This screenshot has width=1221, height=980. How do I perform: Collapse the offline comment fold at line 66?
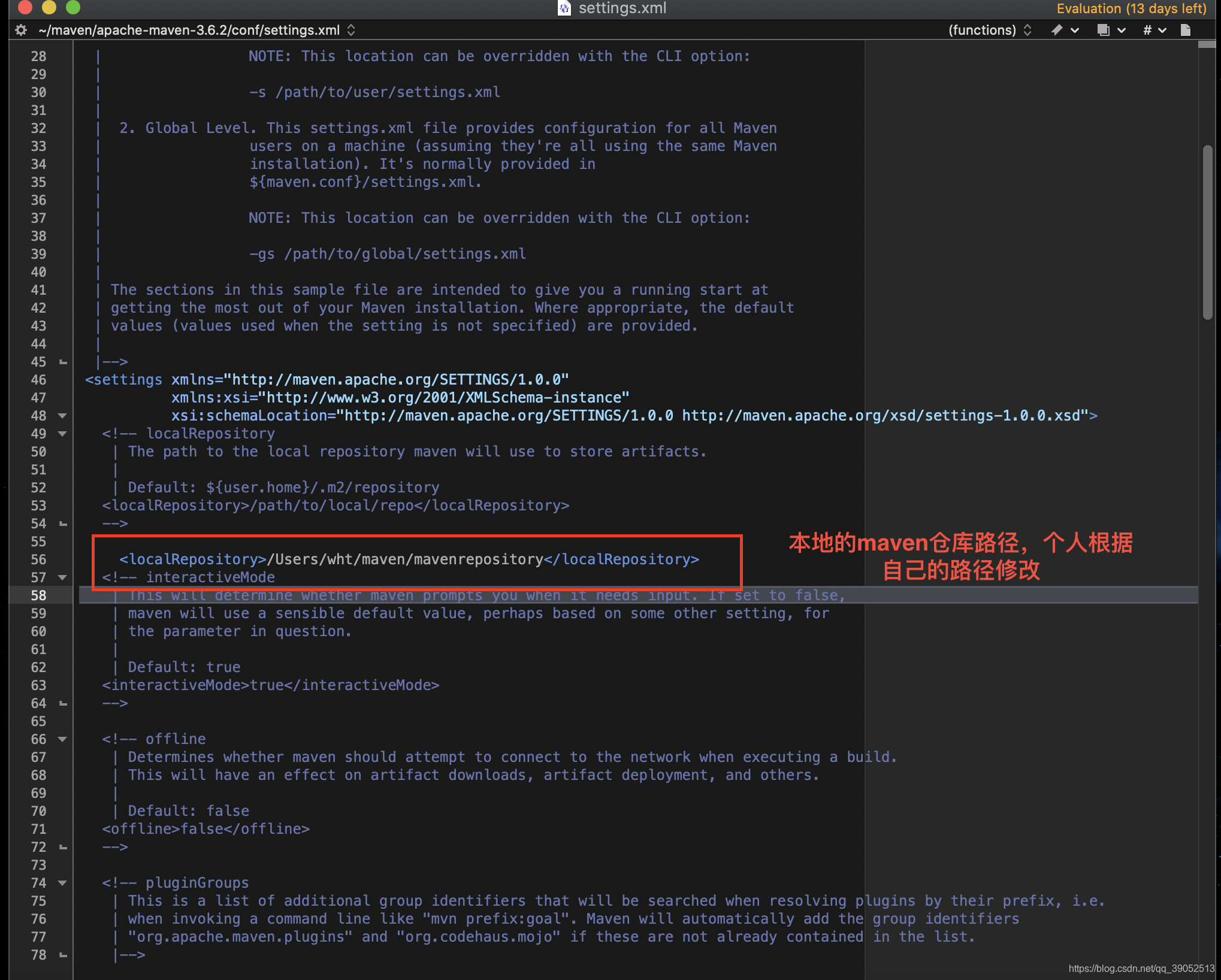(x=62, y=739)
